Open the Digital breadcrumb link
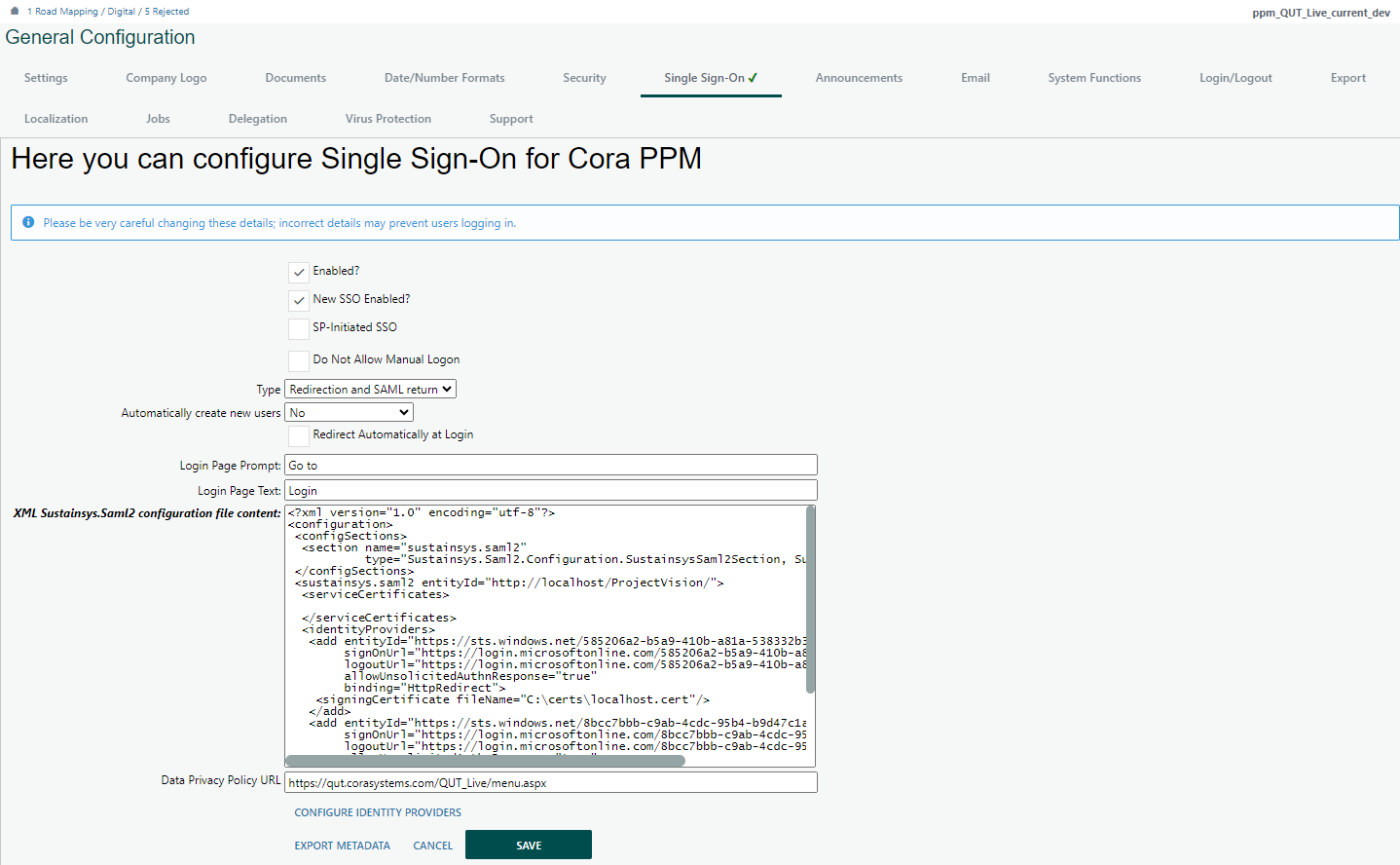This screenshot has width=1400, height=865. pyautogui.click(x=122, y=12)
